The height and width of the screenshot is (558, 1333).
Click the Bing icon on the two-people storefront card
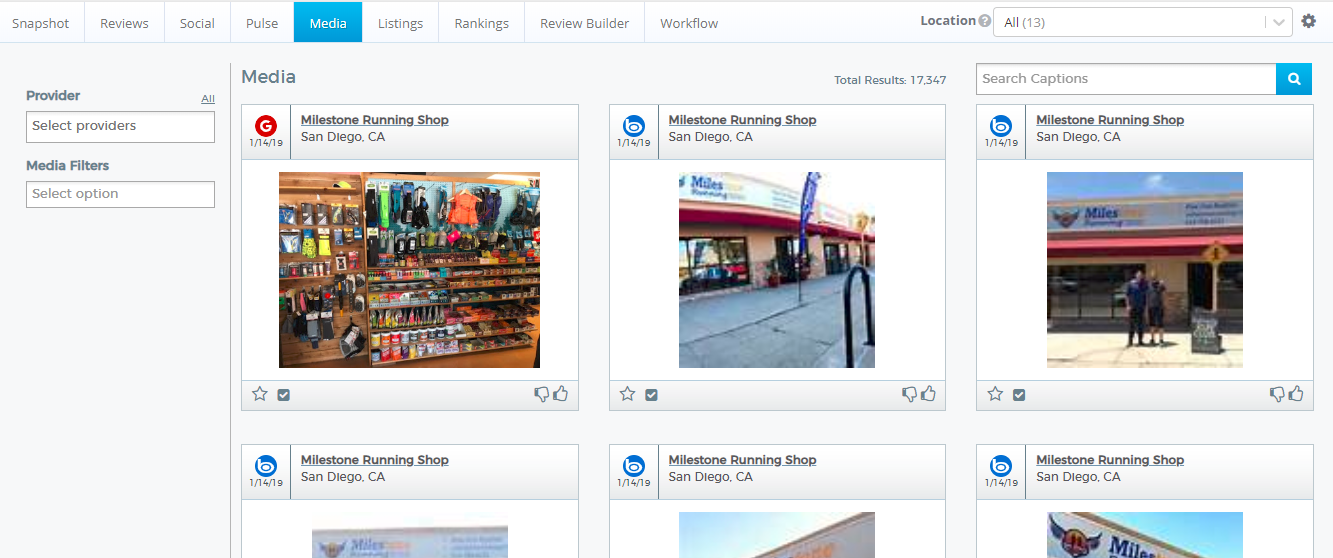coord(1001,125)
